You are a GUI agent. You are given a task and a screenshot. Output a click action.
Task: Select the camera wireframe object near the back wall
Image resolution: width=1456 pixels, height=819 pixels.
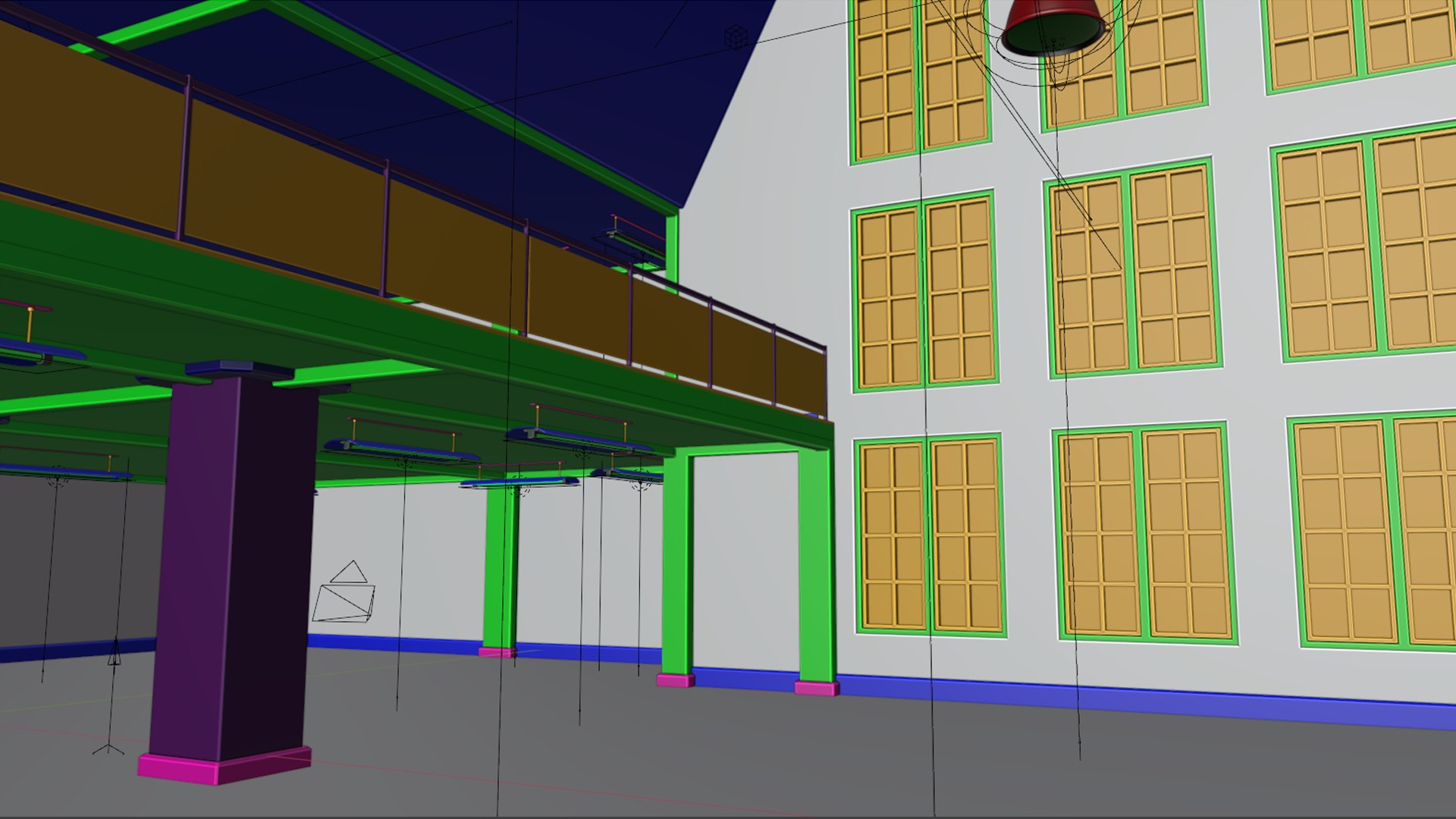(x=344, y=592)
